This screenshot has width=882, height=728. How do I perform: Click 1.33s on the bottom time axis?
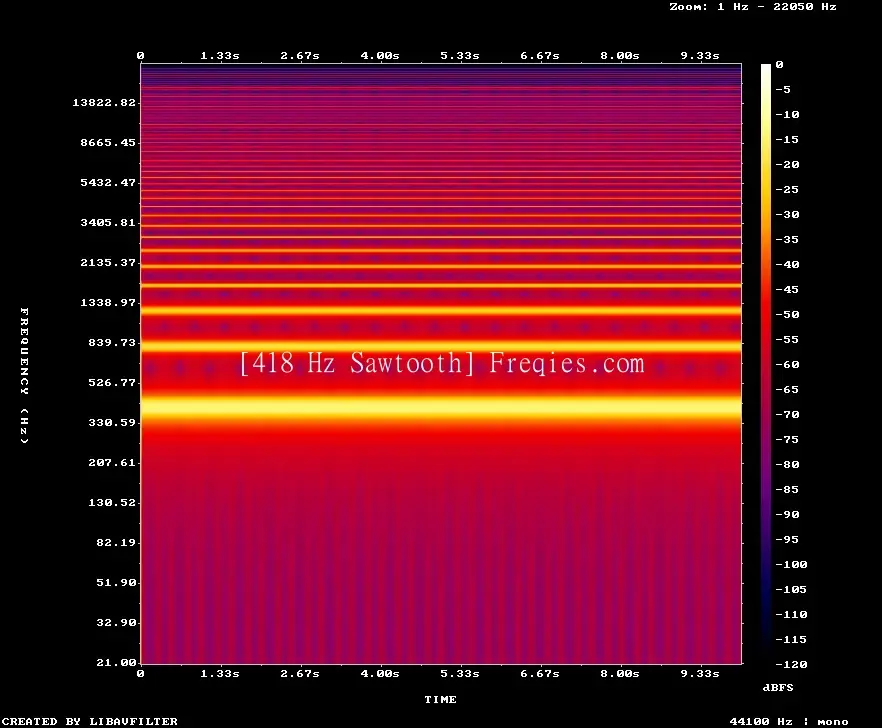[x=220, y=673]
